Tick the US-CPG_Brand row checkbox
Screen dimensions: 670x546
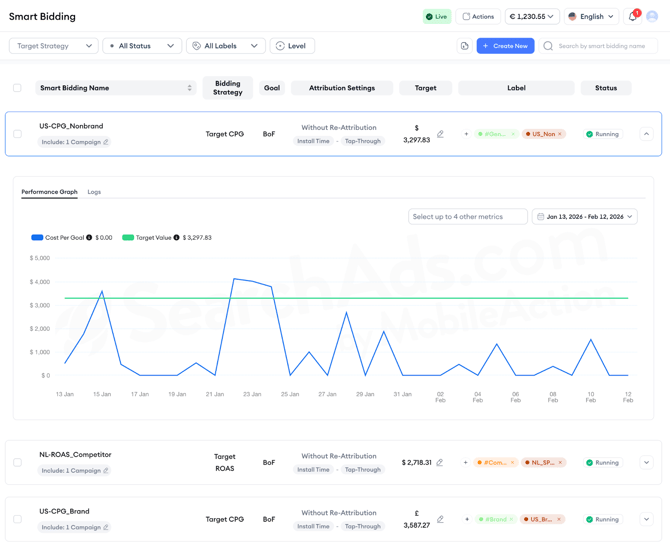coord(17,520)
